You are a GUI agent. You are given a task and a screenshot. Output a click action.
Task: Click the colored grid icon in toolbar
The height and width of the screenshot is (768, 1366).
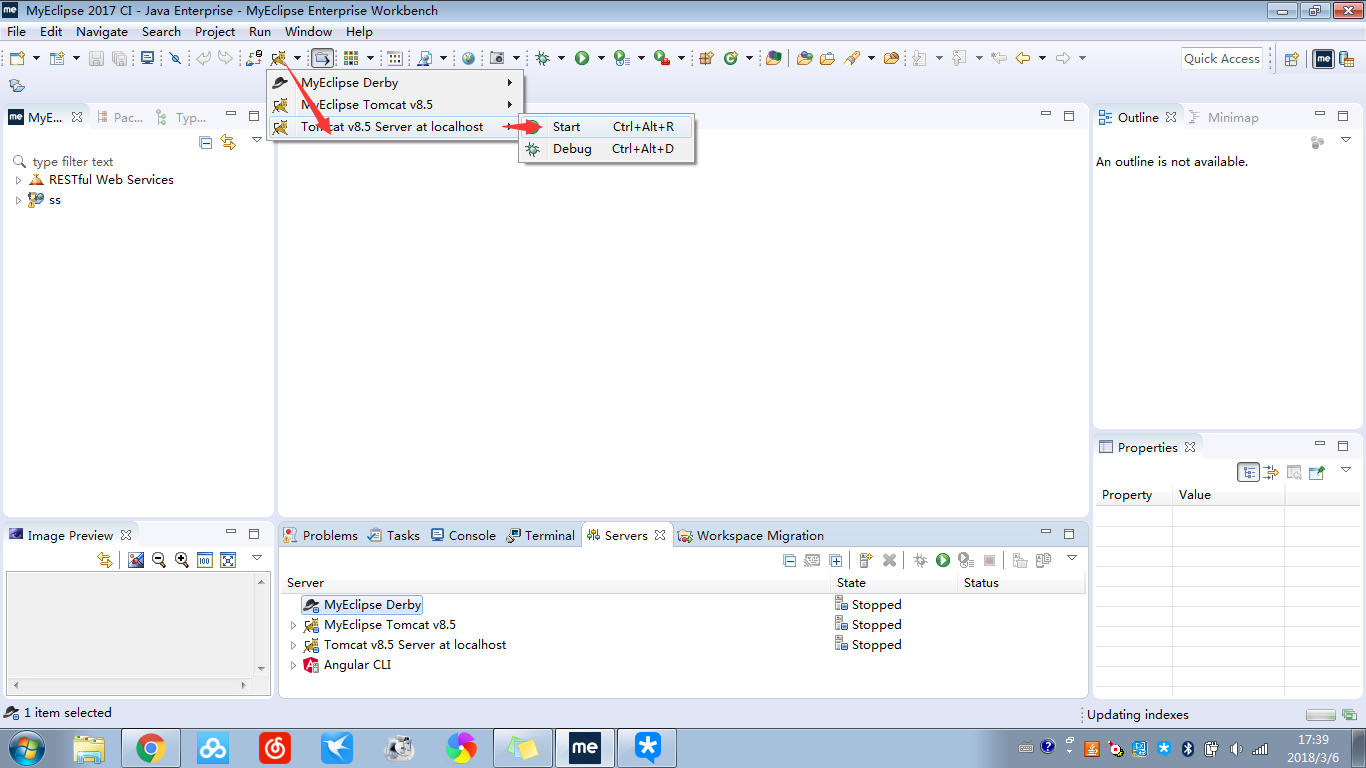coord(351,59)
